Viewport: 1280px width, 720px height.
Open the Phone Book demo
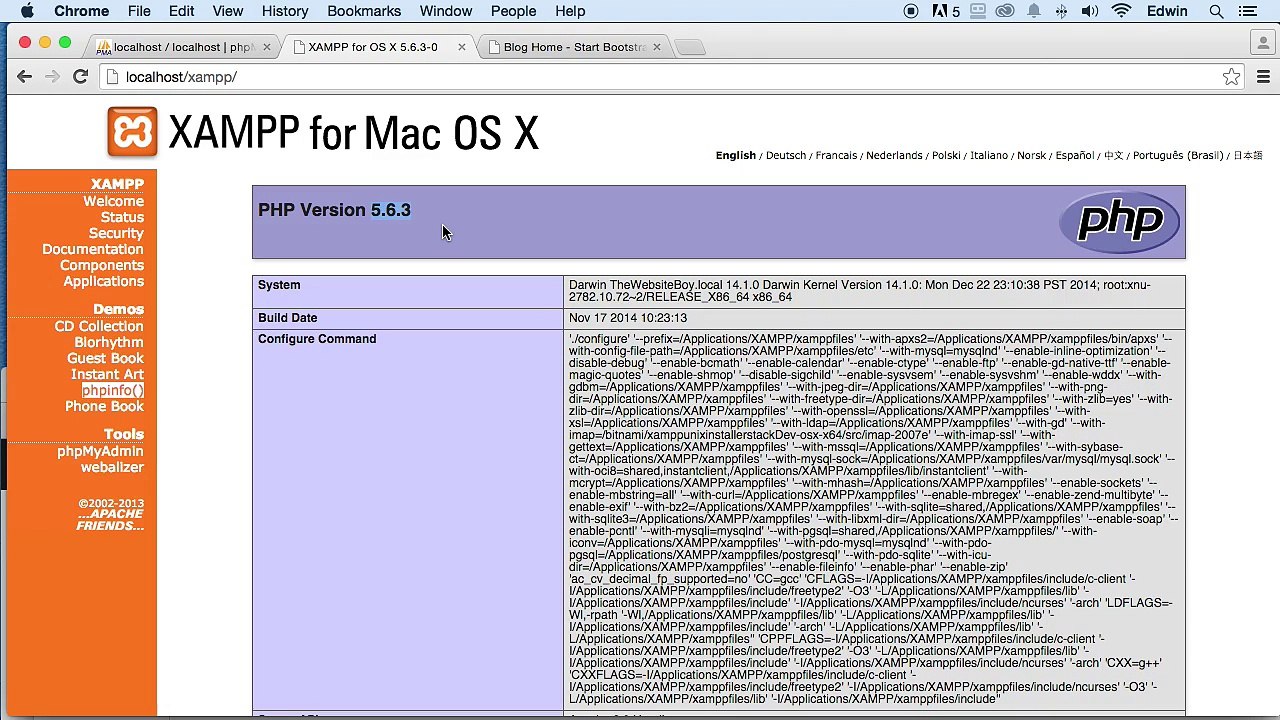click(x=104, y=406)
